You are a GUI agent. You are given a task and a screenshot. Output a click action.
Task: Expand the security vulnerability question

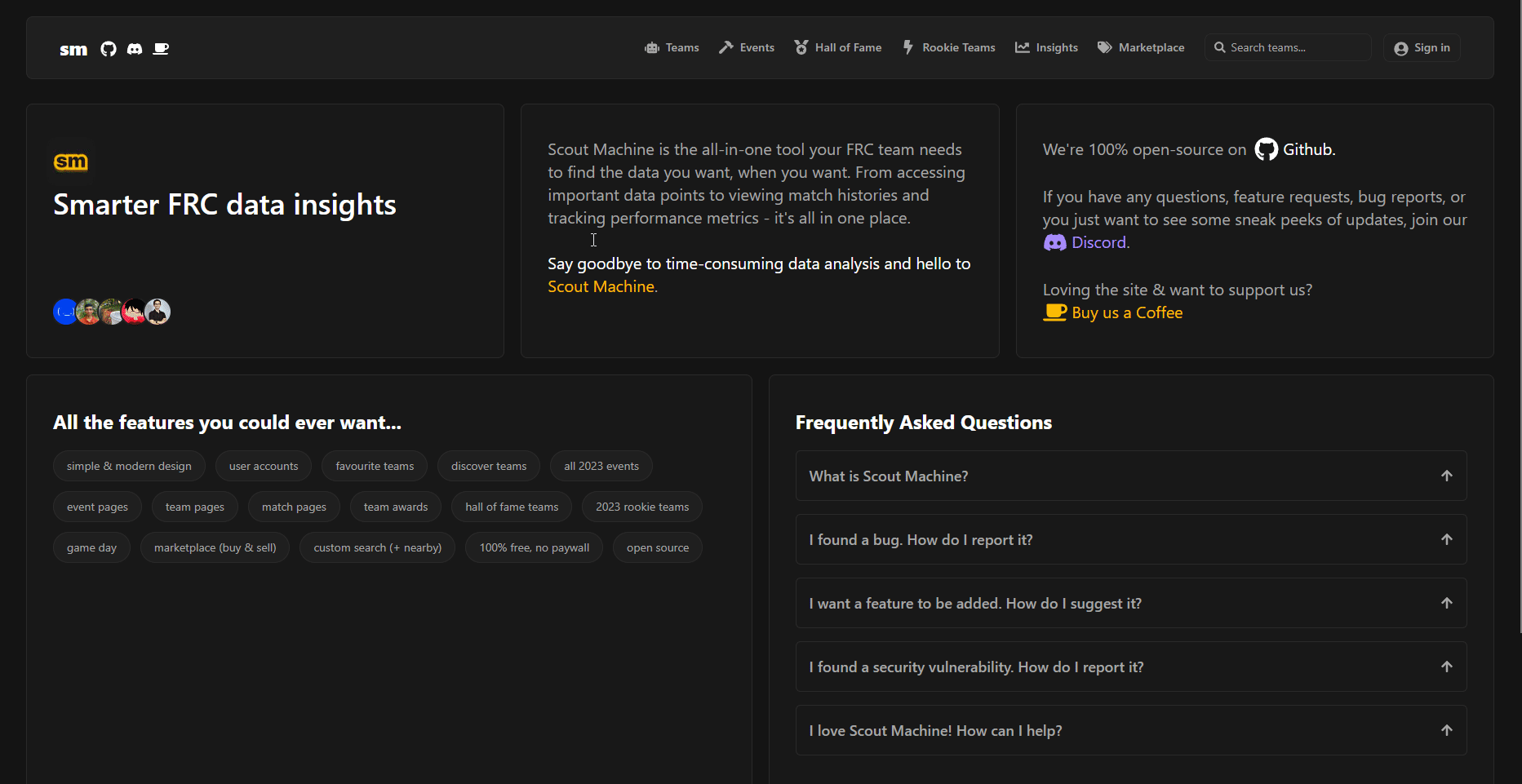(x=1131, y=667)
